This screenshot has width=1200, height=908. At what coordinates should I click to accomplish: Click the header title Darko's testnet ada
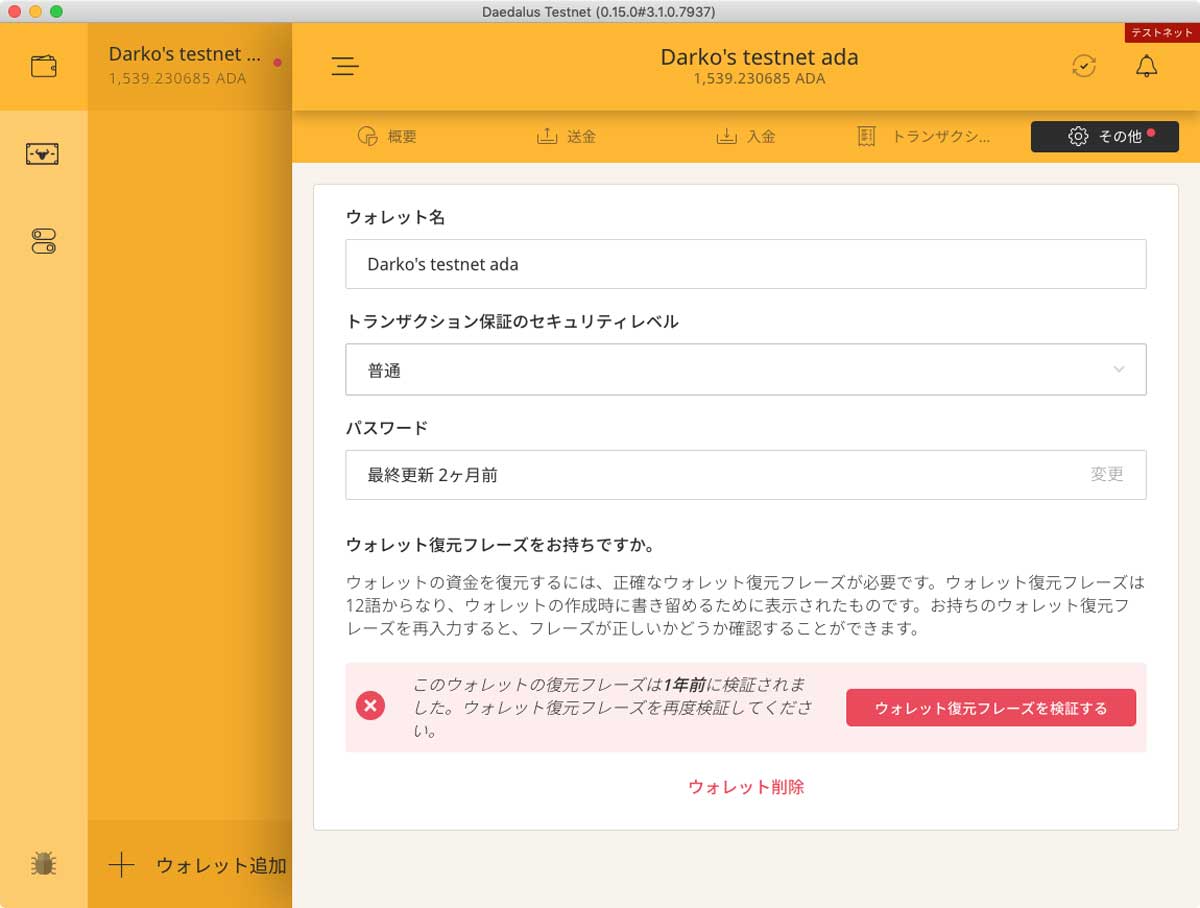point(759,57)
